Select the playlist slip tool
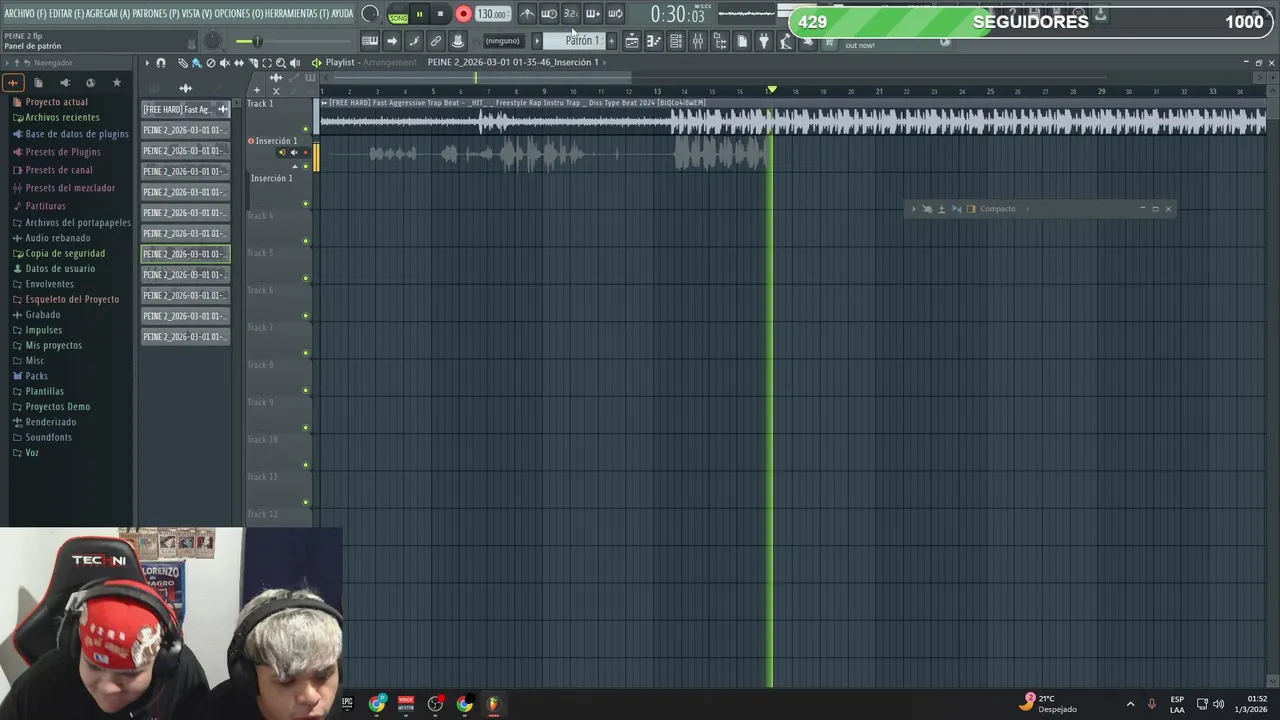Image resolution: width=1280 pixels, height=720 pixels. [238, 63]
